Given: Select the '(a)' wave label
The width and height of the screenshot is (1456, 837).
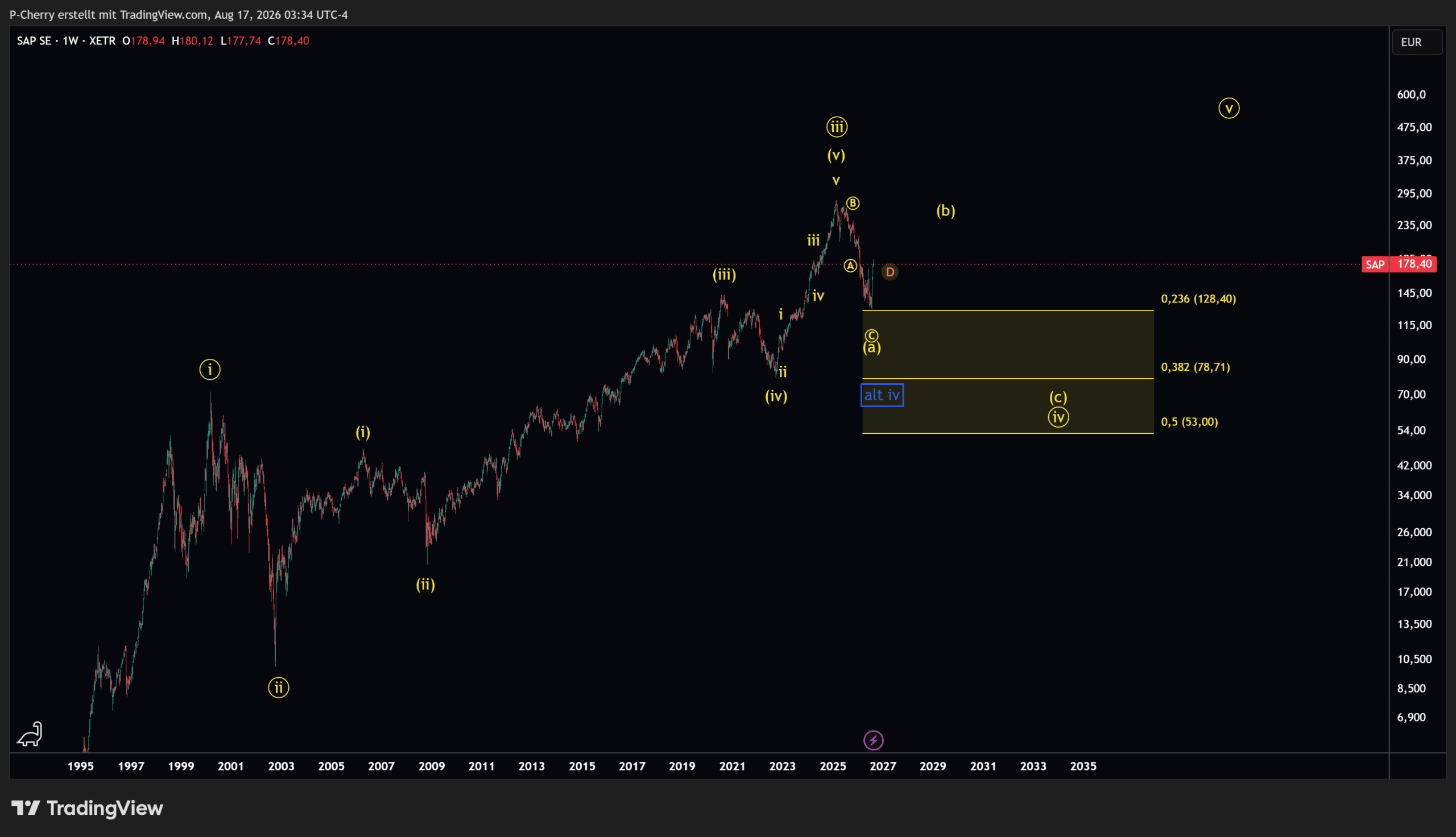Looking at the screenshot, I should [x=872, y=348].
